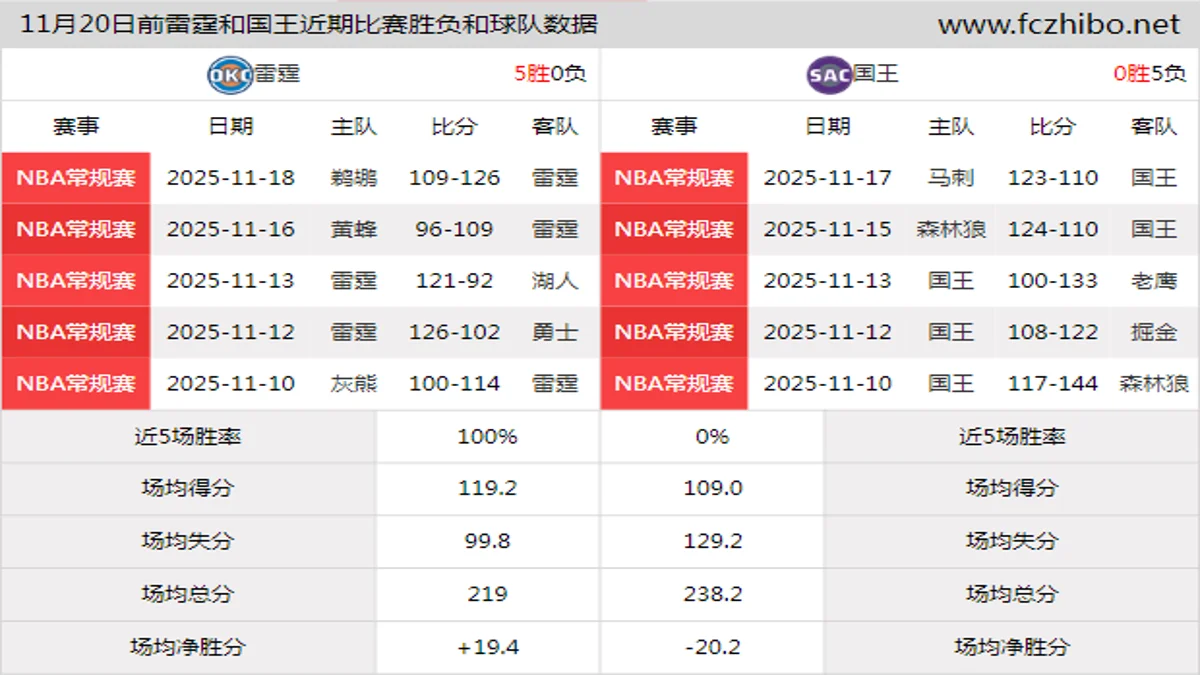Viewport: 1200px width, 675px height.
Task: Select the NBA常规赛 badge next to 马刺 game
Action: point(673,177)
